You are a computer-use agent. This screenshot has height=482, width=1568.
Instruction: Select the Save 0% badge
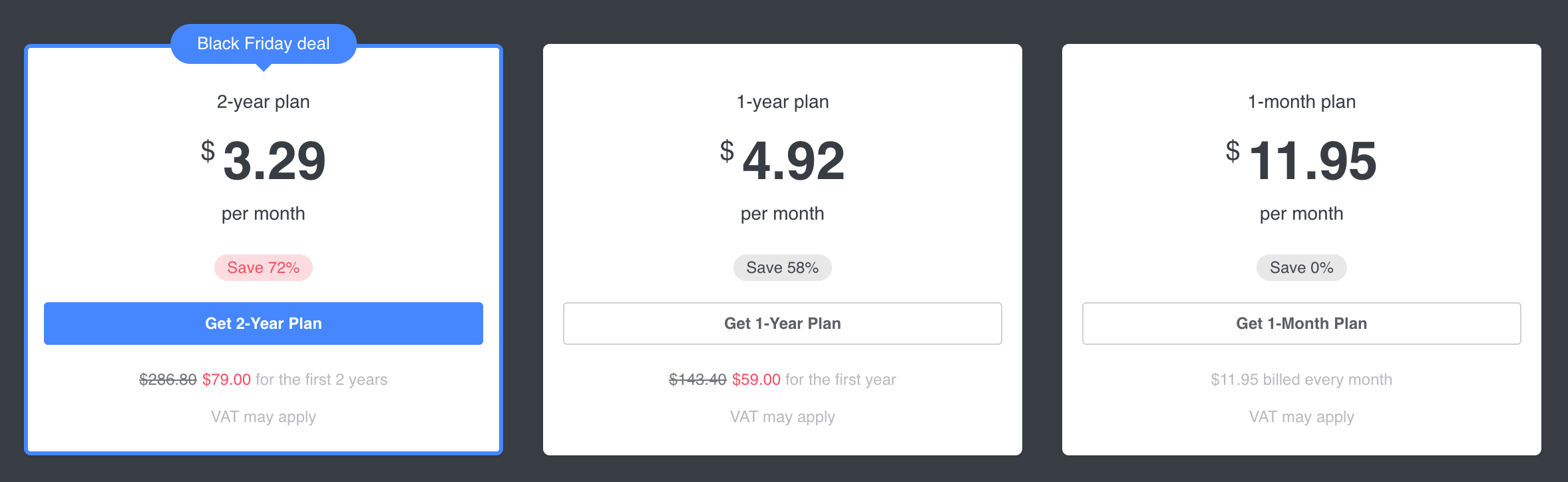pos(1302,268)
